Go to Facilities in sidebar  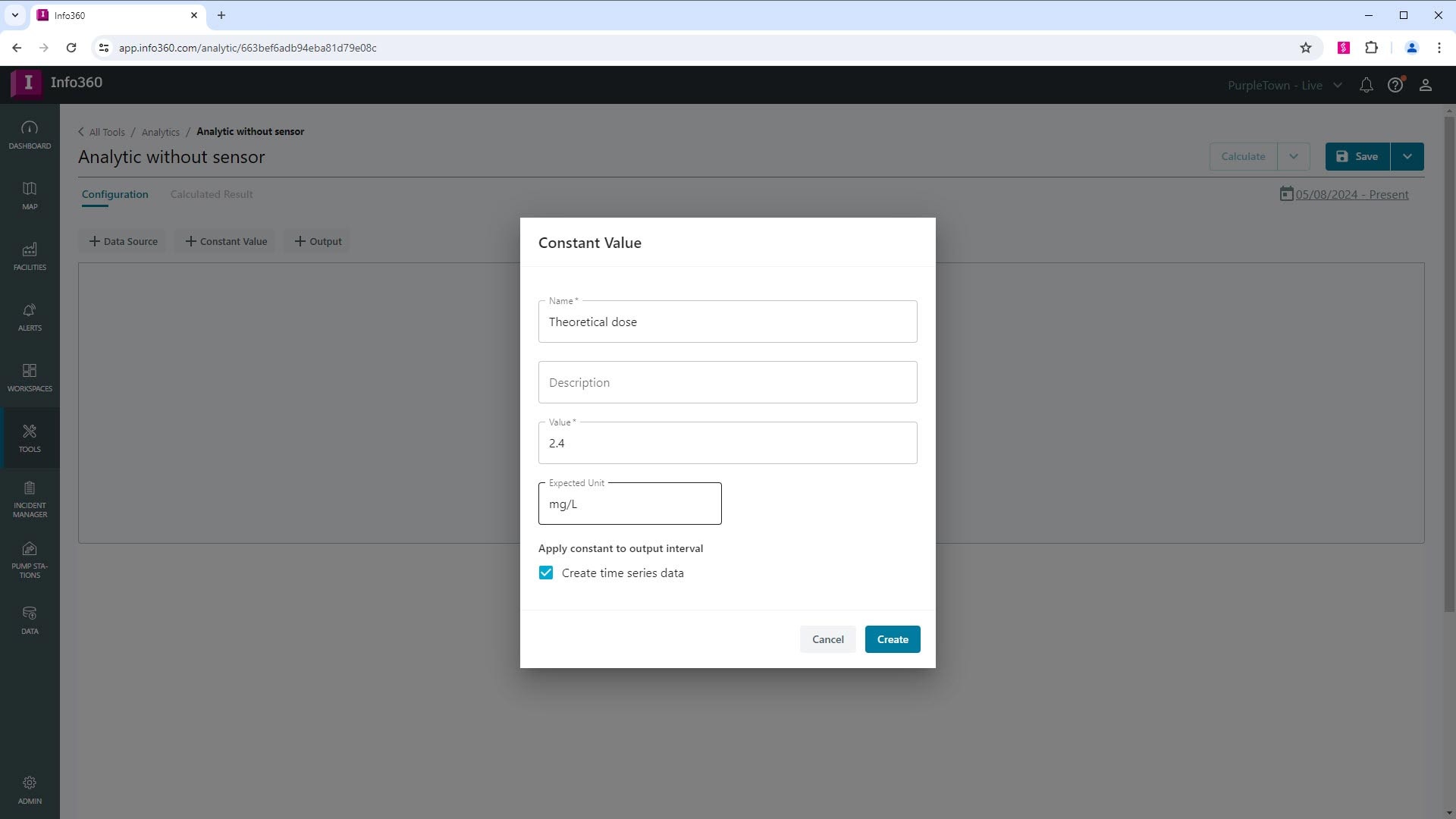tap(30, 256)
